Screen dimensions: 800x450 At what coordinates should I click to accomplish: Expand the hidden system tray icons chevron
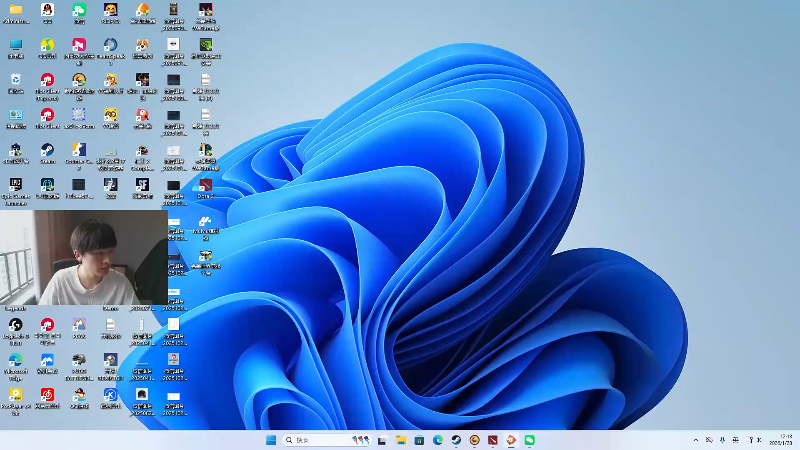(x=696, y=440)
